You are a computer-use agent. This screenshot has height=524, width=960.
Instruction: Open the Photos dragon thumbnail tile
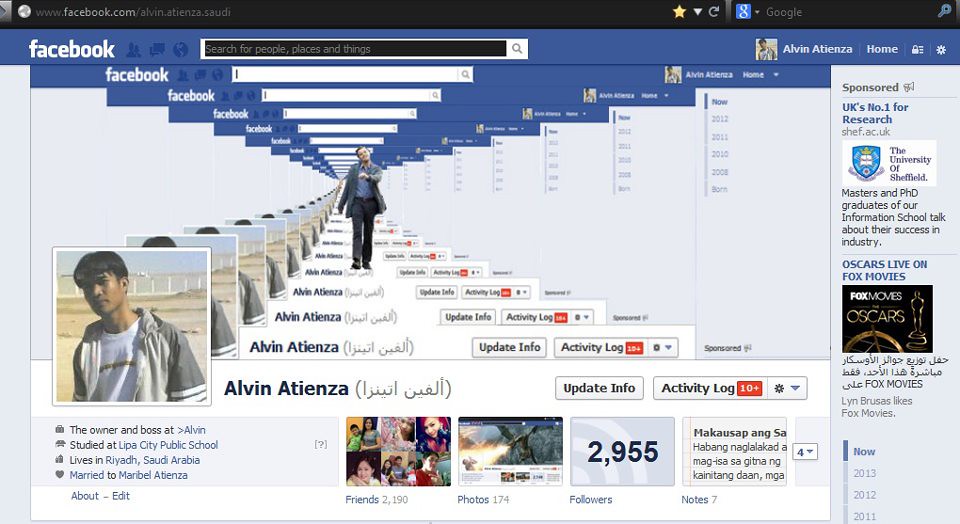pyautogui.click(x=510, y=452)
